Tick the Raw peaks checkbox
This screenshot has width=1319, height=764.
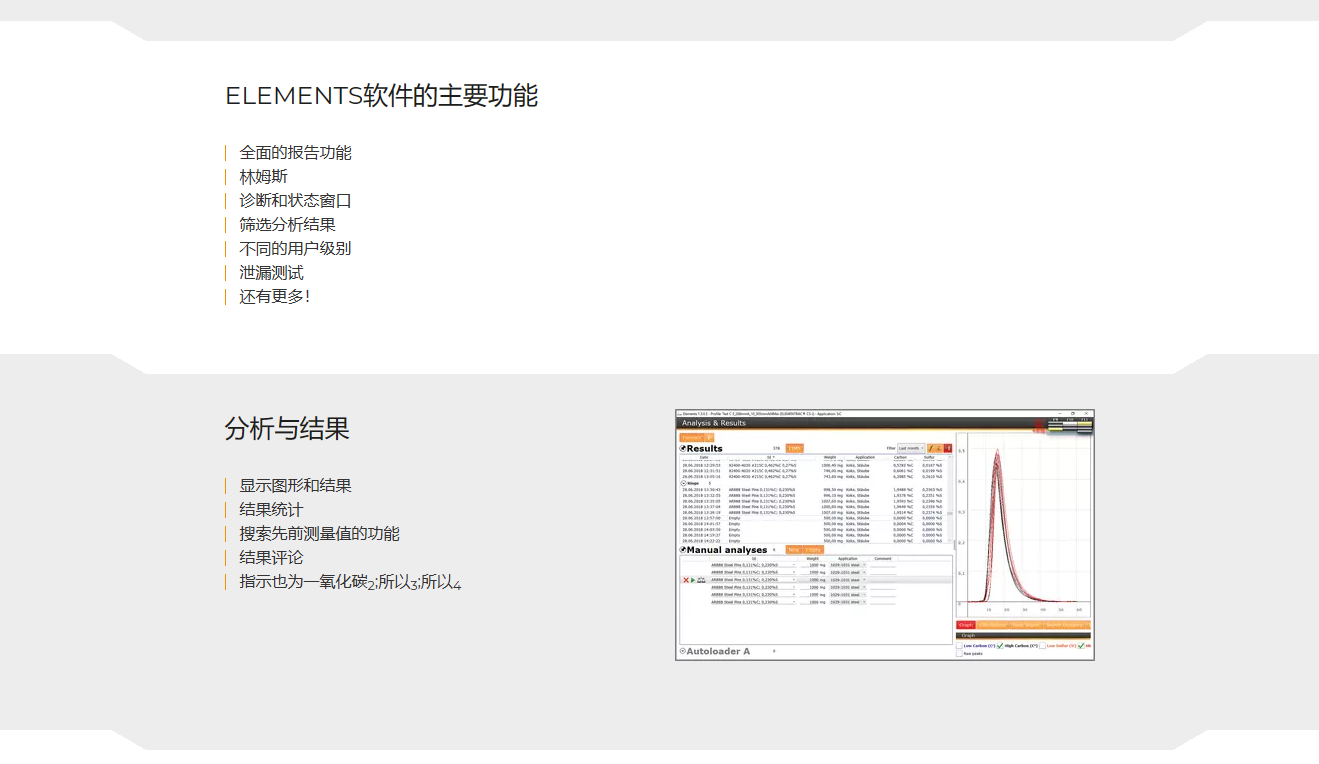click(960, 654)
